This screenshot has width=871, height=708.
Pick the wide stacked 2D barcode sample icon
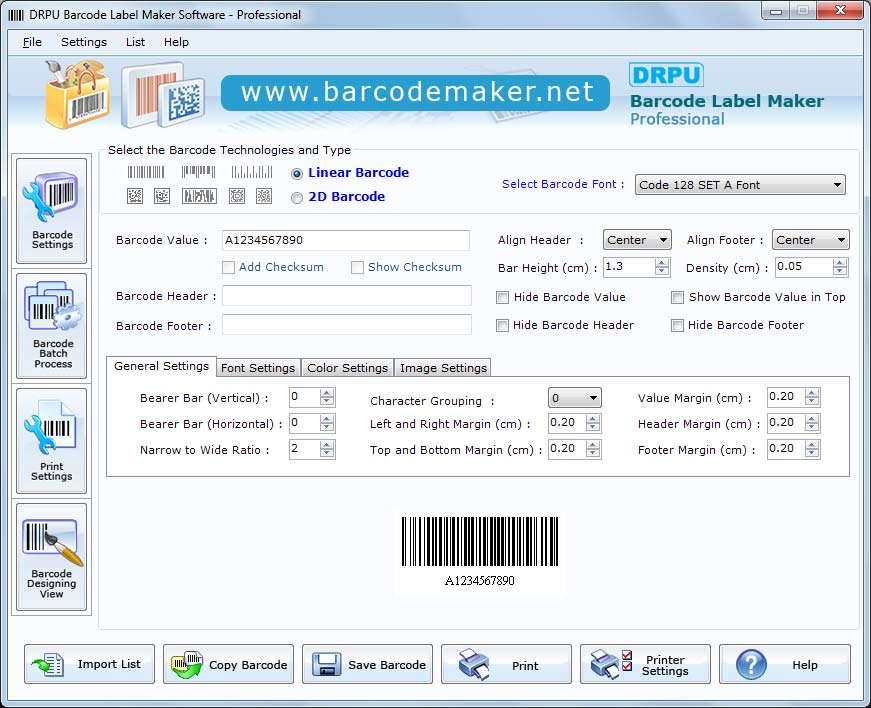(x=199, y=196)
